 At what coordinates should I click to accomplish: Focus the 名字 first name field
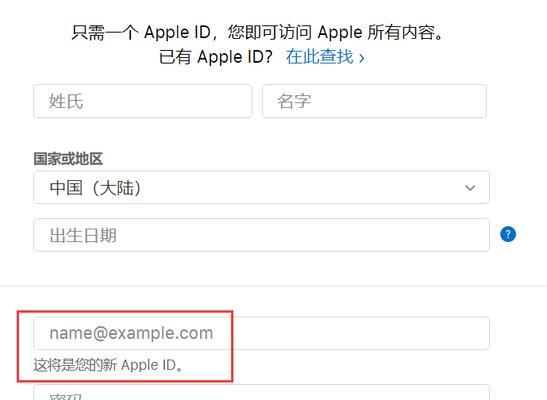tap(374, 101)
